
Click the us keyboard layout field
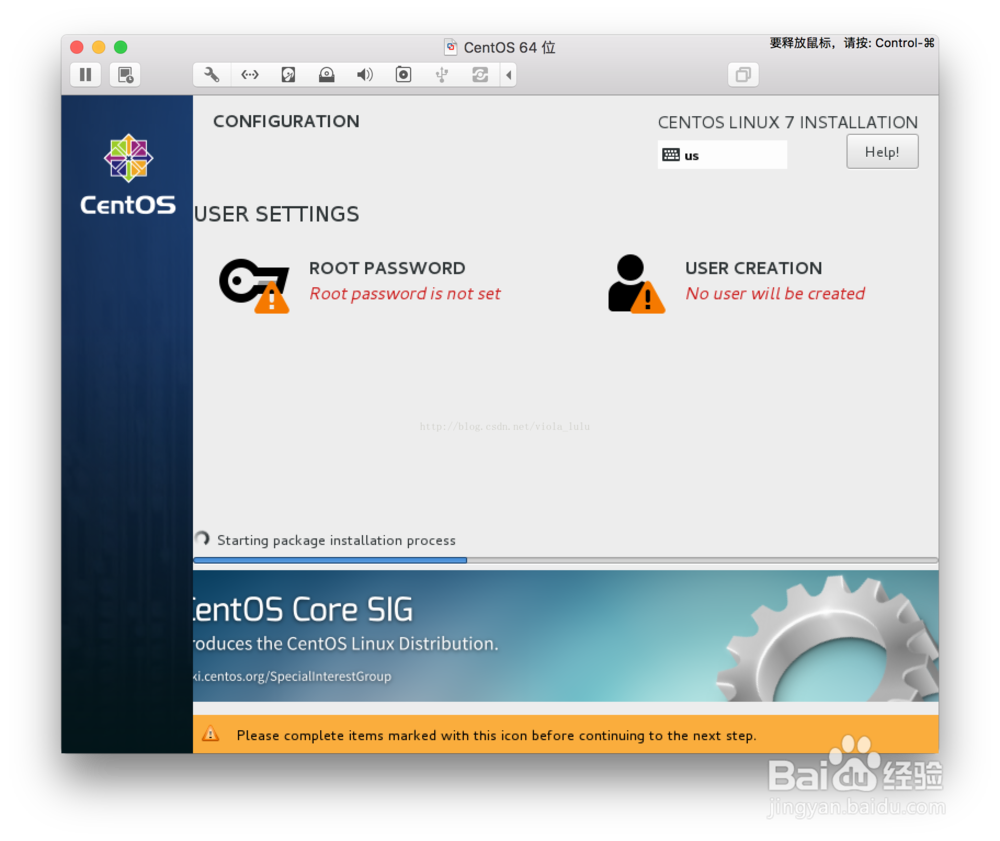(x=722, y=155)
